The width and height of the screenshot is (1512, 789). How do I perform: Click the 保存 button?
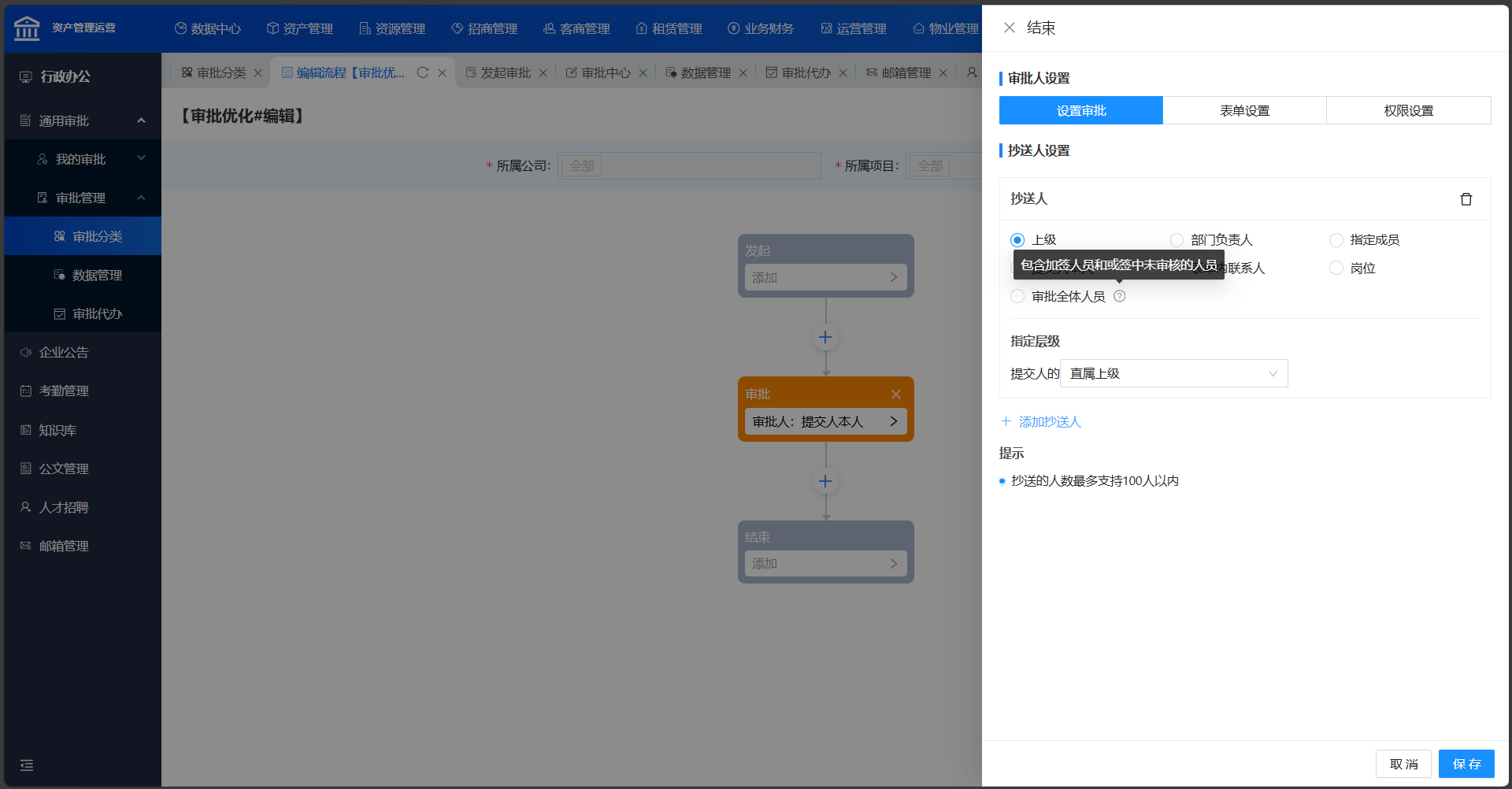click(1466, 764)
